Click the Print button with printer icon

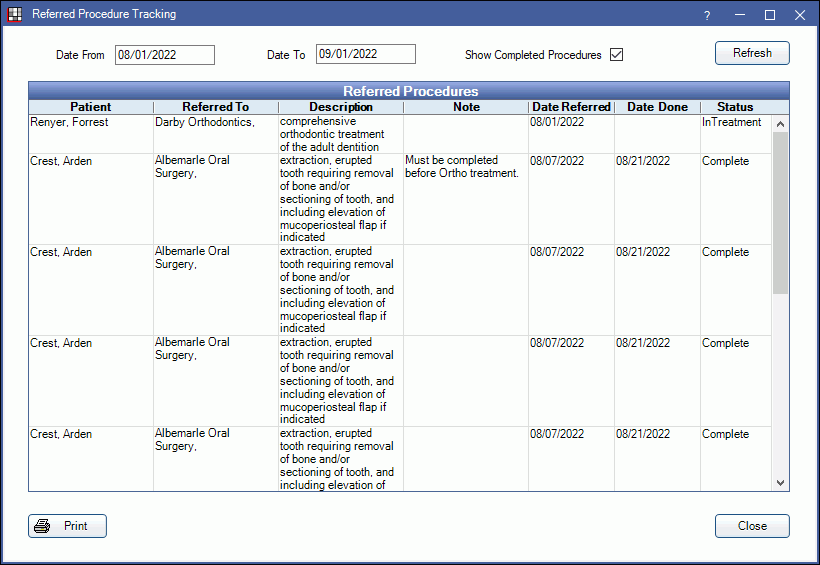click(x=67, y=526)
